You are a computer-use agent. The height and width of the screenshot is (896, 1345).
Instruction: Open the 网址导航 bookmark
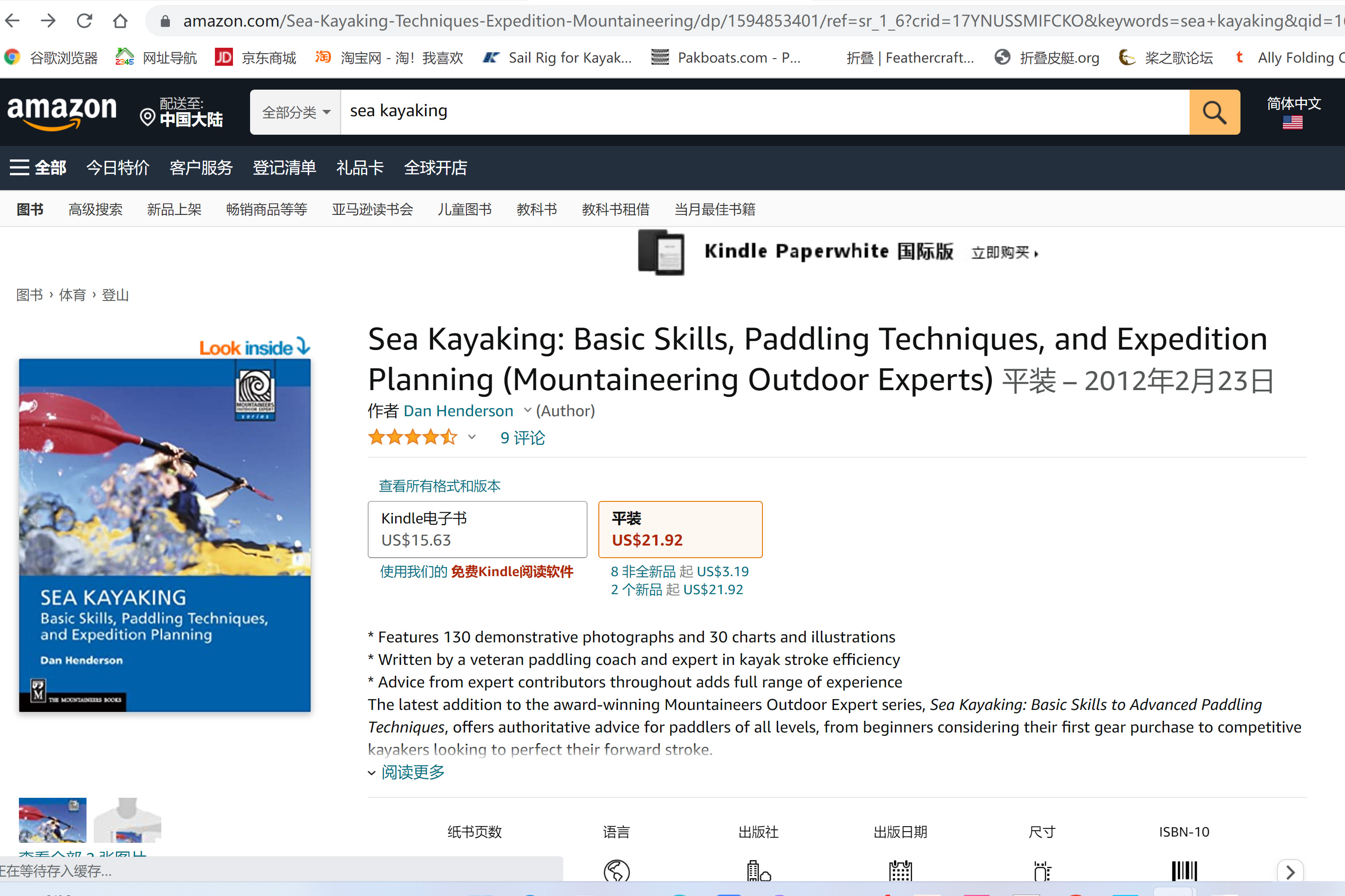[x=156, y=58]
